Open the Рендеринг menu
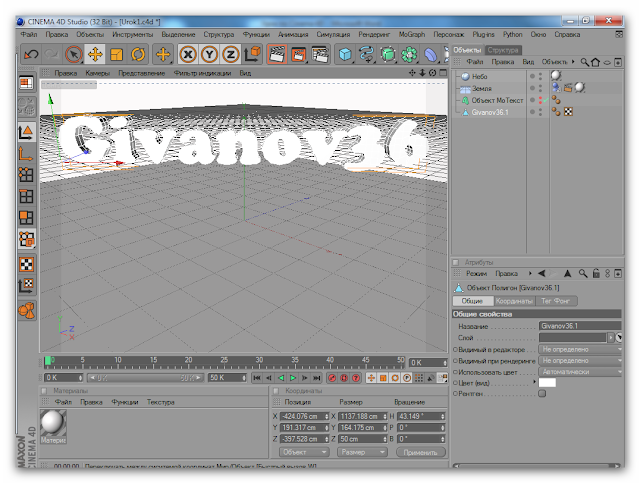Viewport: 640px width, 483px height. [x=374, y=35]
